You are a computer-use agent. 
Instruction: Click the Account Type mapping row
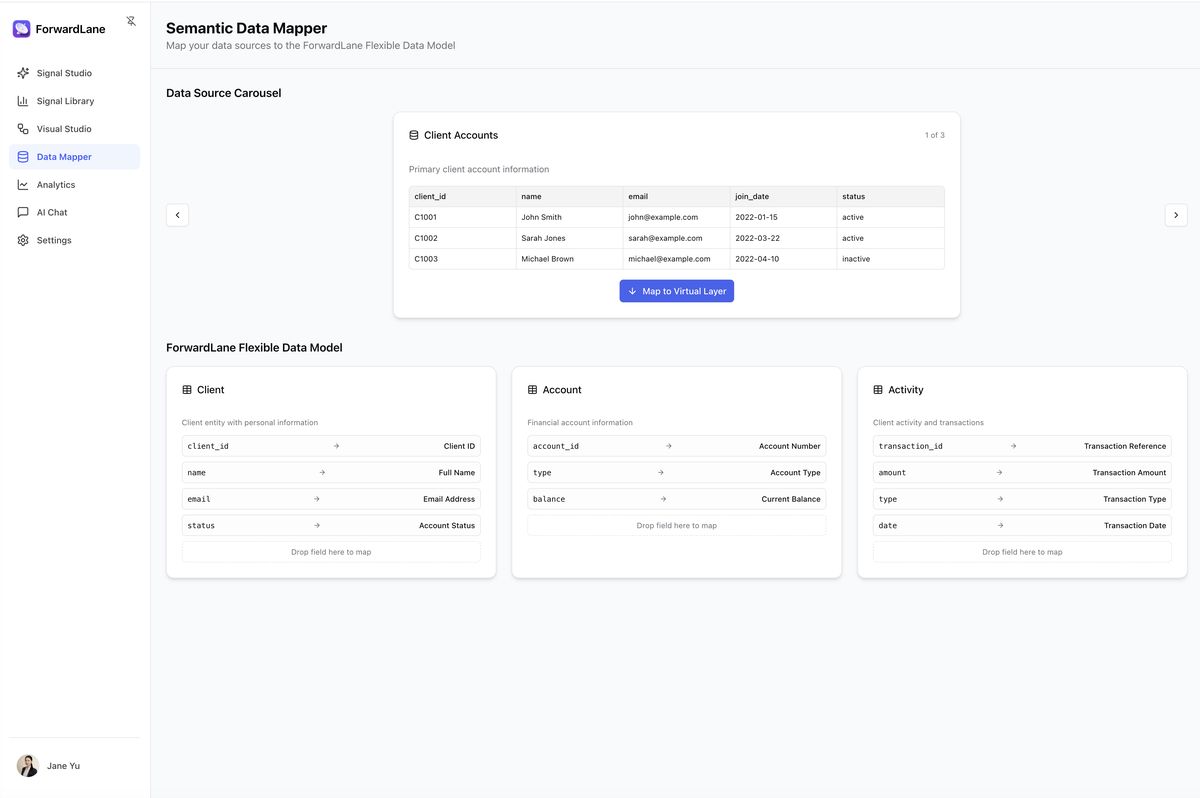tap(677, 472)
